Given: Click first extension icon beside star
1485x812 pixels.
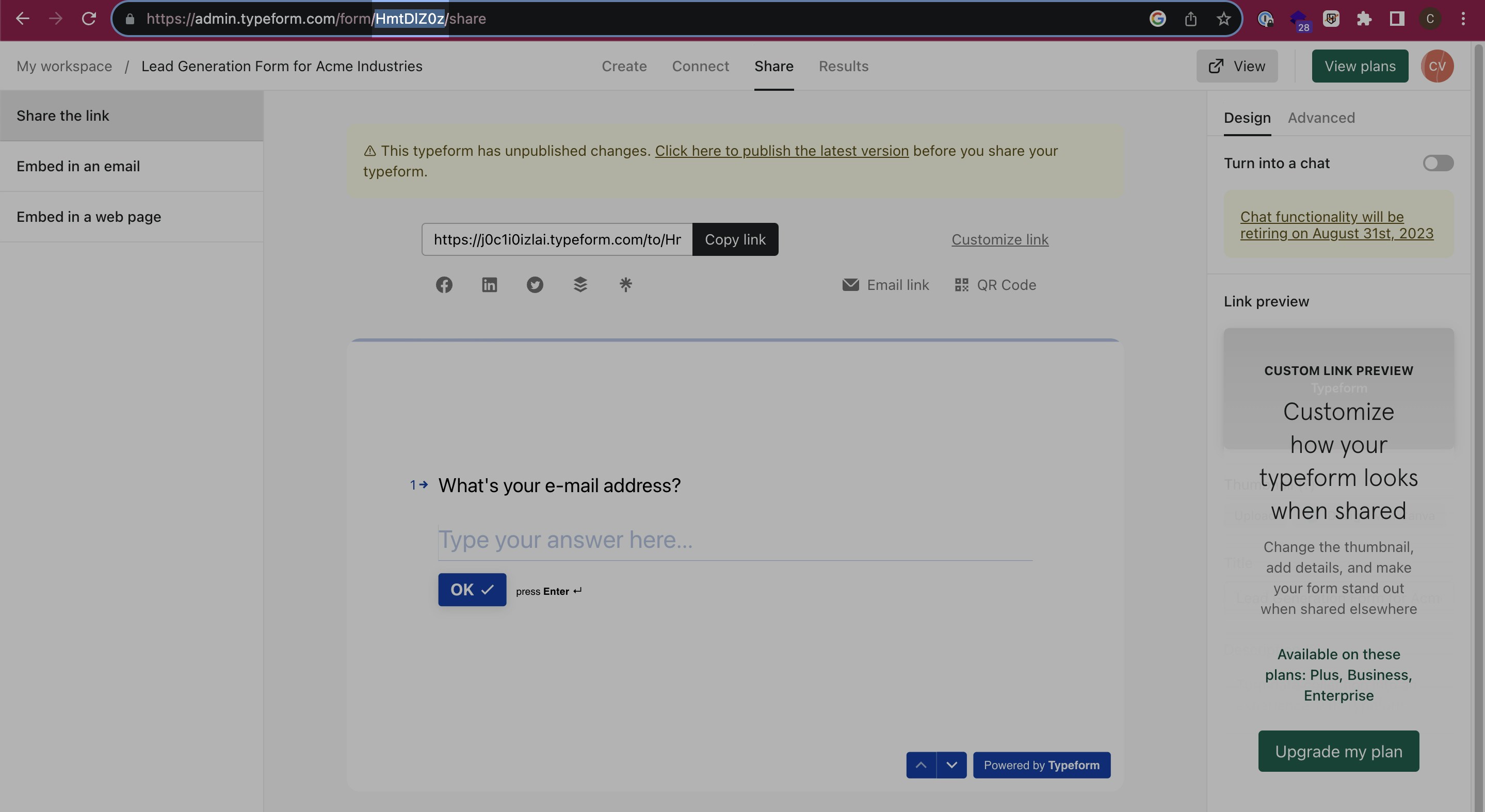Looking at the screenshot, I should click(x=1265, y=19).
